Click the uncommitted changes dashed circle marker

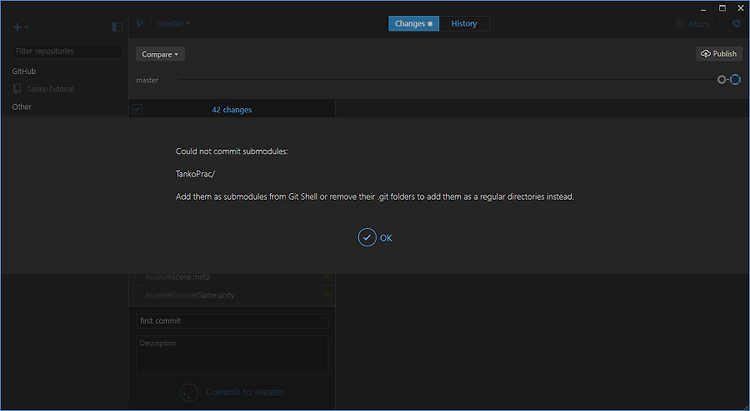[x=735, y=79]
